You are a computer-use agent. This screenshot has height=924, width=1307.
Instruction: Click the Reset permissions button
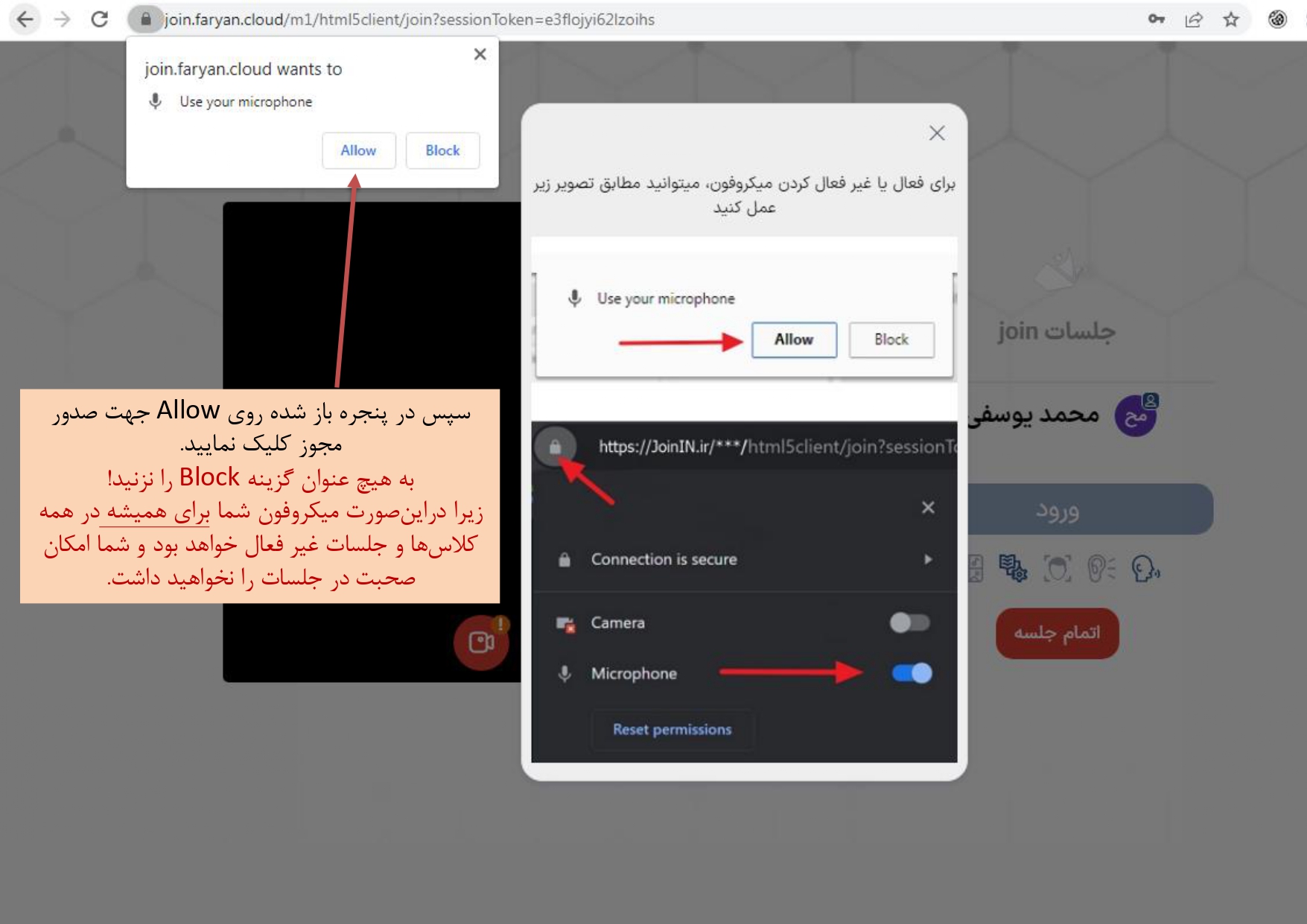[x=672, y=730]
